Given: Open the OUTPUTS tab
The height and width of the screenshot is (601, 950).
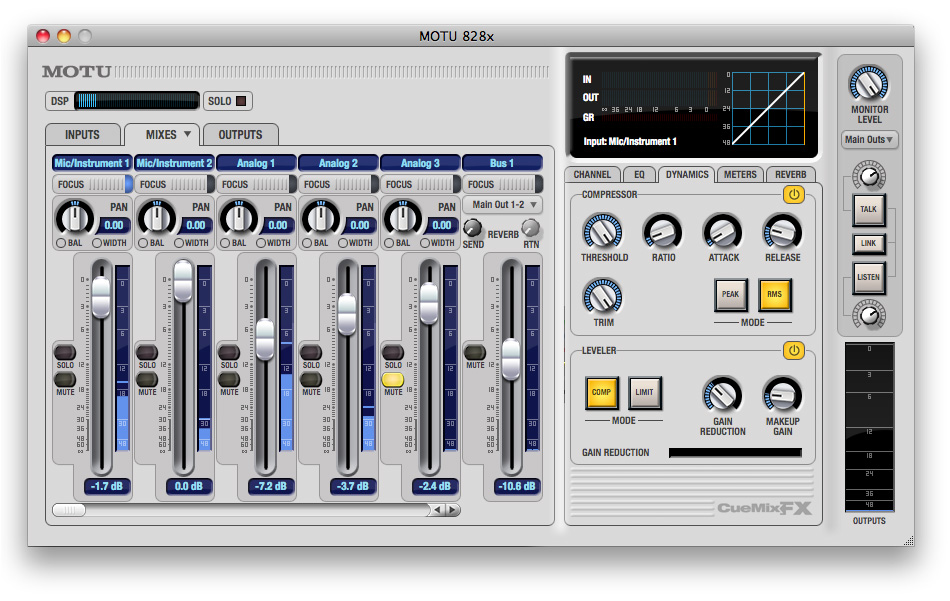Looking at the screenshot, I should [x=240, y=135].
